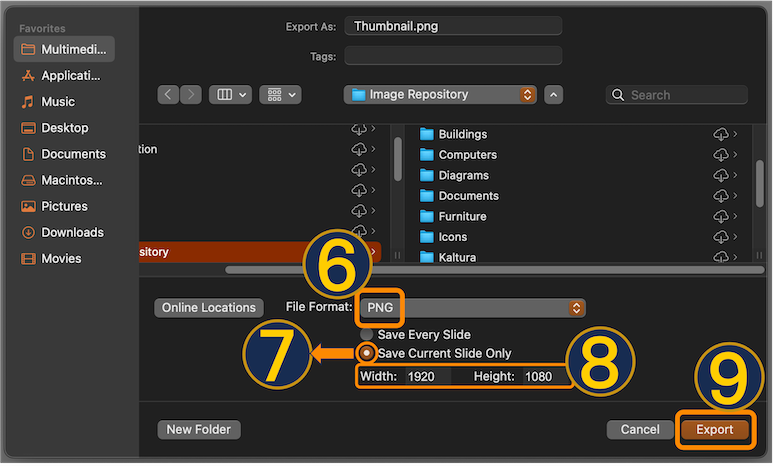The image size is (773, 466).
Task: Open the Image Repository location popup
Action: point(440,95)
